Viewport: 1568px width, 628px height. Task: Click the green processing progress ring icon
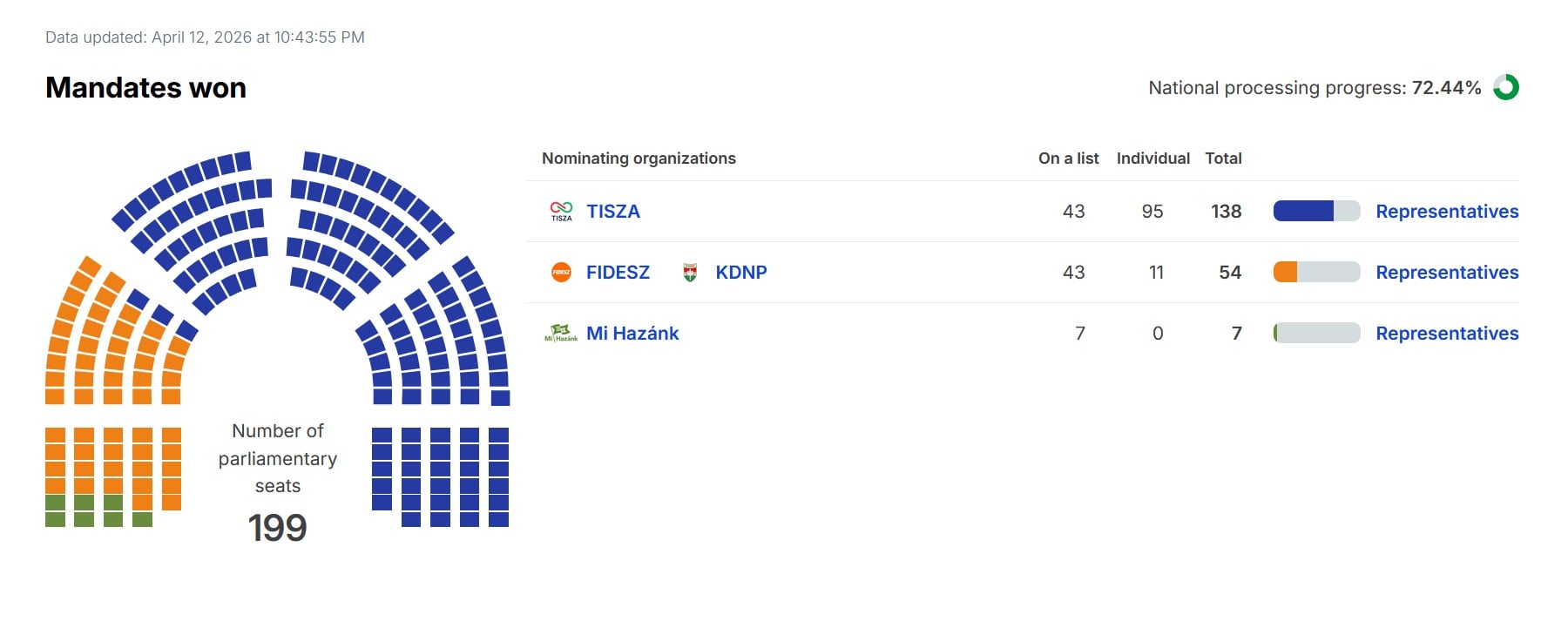click(x=1506, y=87)
